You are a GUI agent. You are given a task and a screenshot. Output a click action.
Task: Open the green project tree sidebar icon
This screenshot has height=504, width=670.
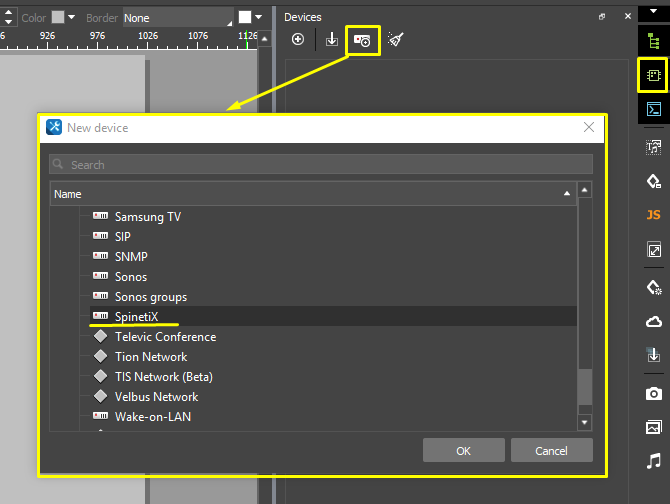(x=654, y=40)
